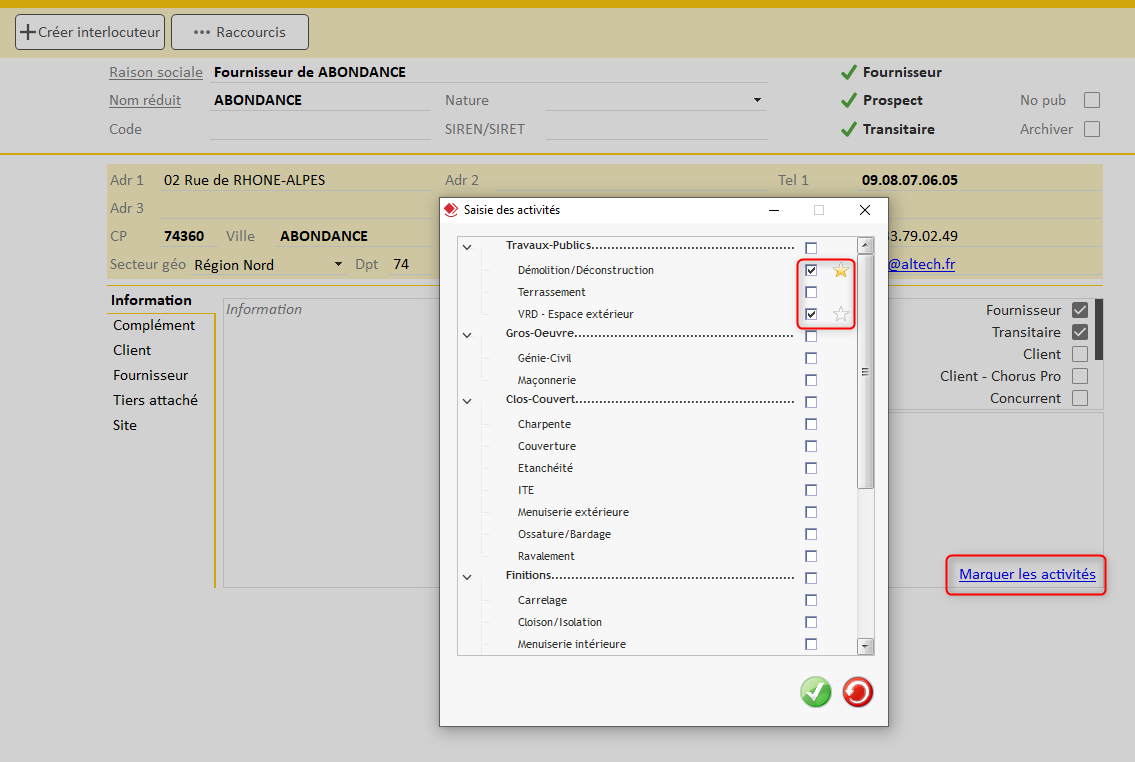The image size is (1135, 762).
Task: Open the Tiers attaché tab
Action: pyautogui.click(x=155, y=400)
